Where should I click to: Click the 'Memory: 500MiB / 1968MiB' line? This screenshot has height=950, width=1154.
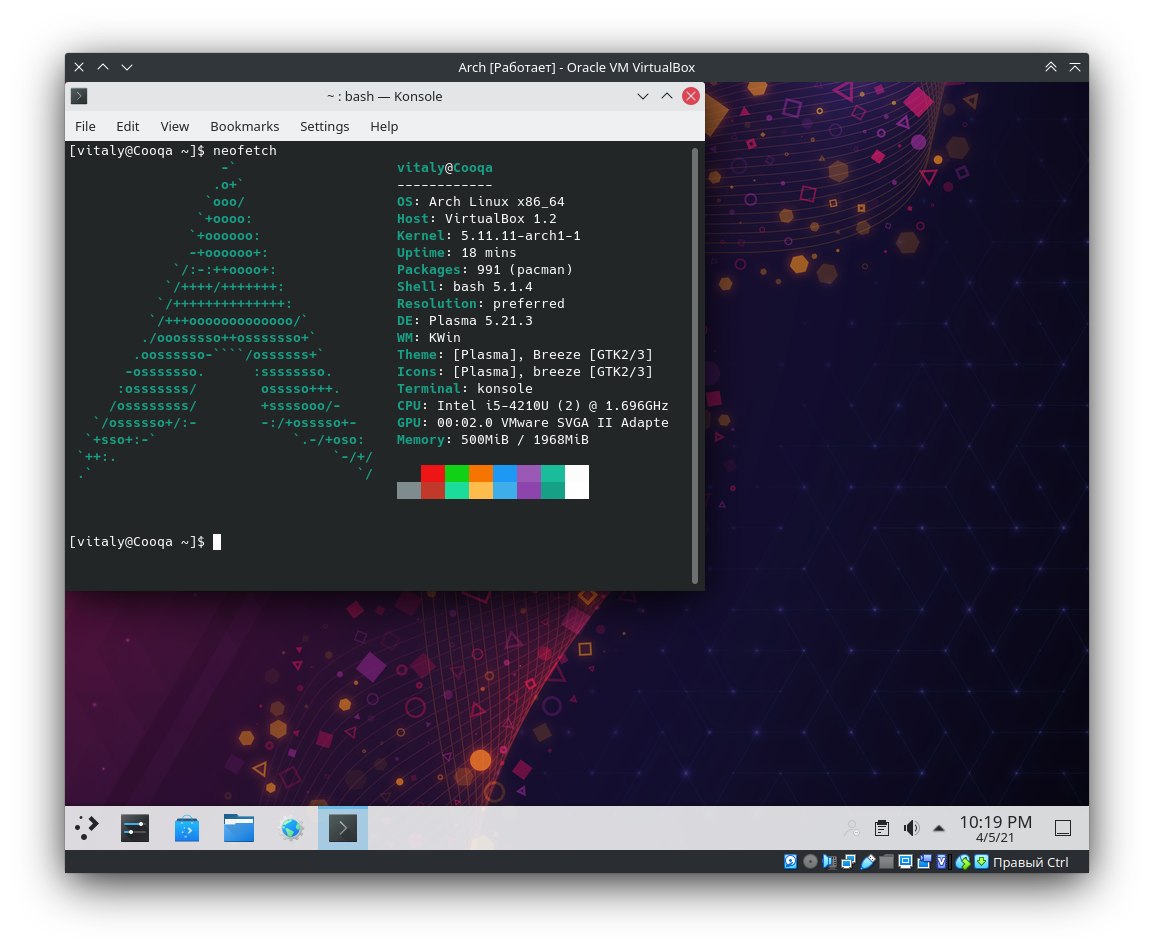click(492, 439)
